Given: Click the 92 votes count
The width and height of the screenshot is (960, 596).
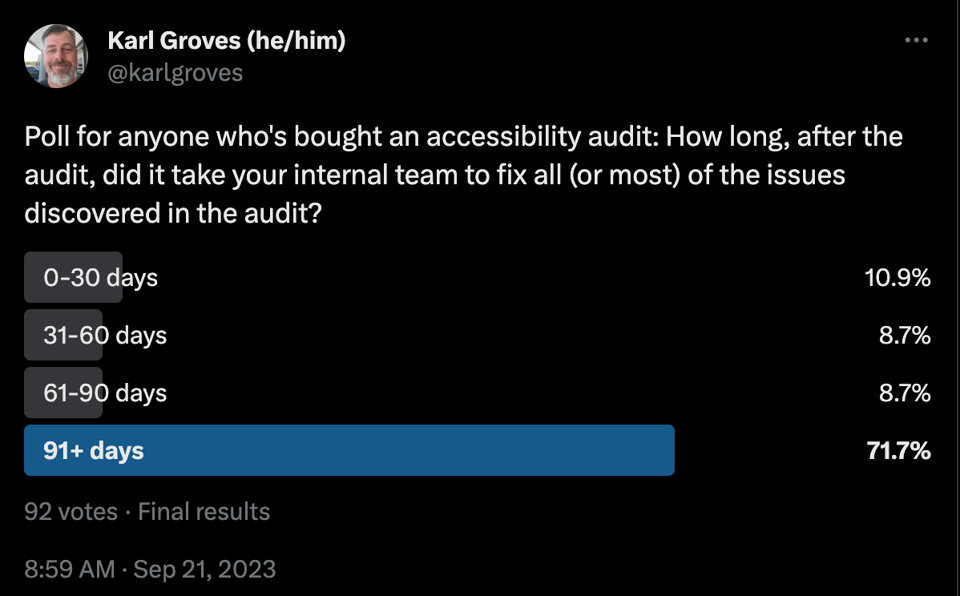Looking at the screenshot, I should coord(70,512).
